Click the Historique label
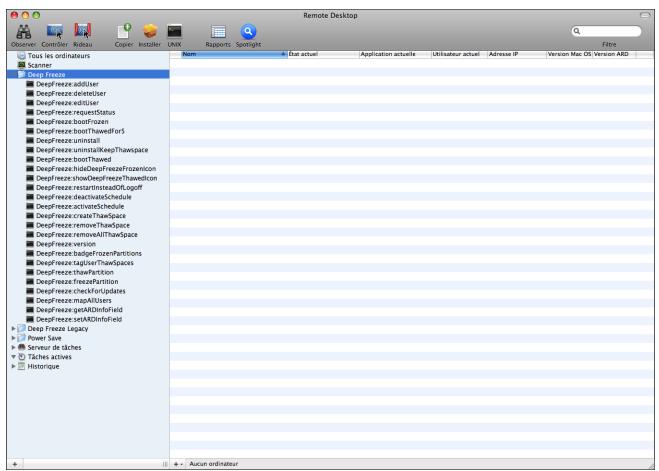This screenshot has width=659, height=471. pos(43,366)
